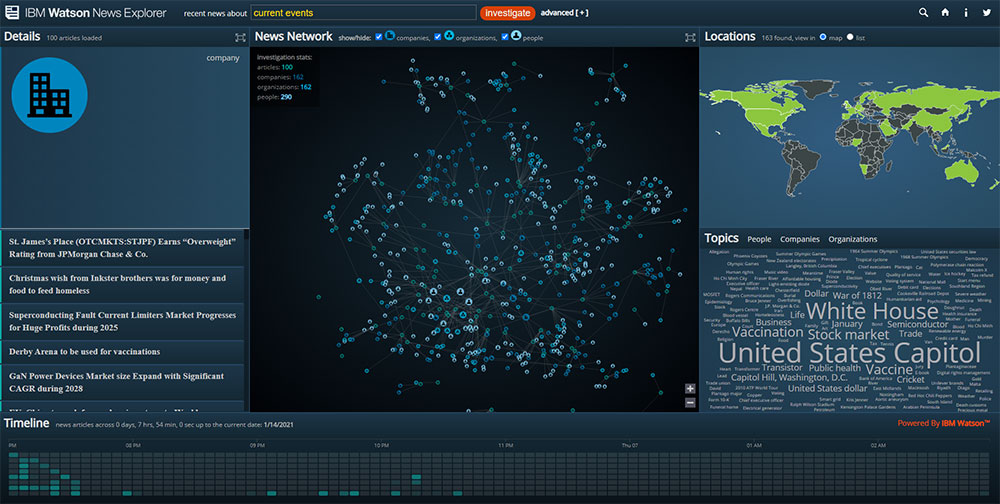Select the list view radio button
Viewport: 1000px width, 504px height.
[x=850, y=37]
